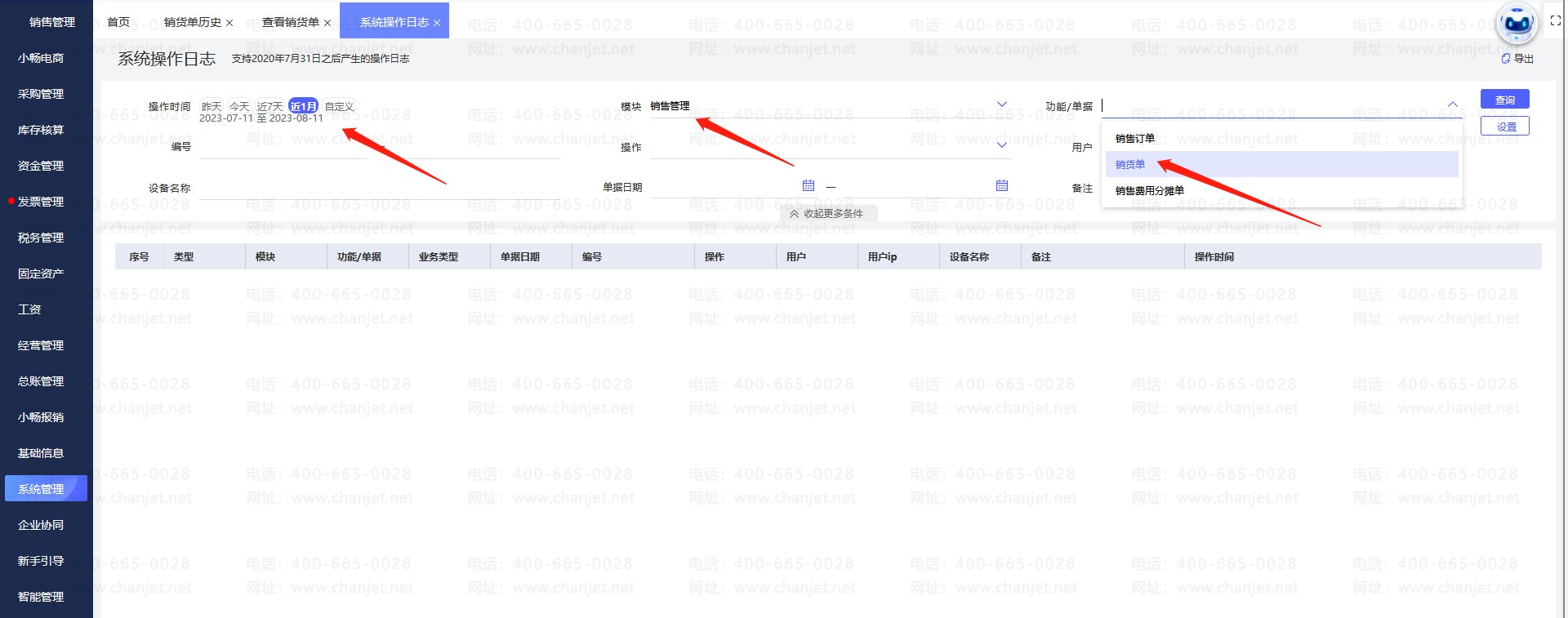Open 固定资产 in the sidebar

click(x=41, y=273)
